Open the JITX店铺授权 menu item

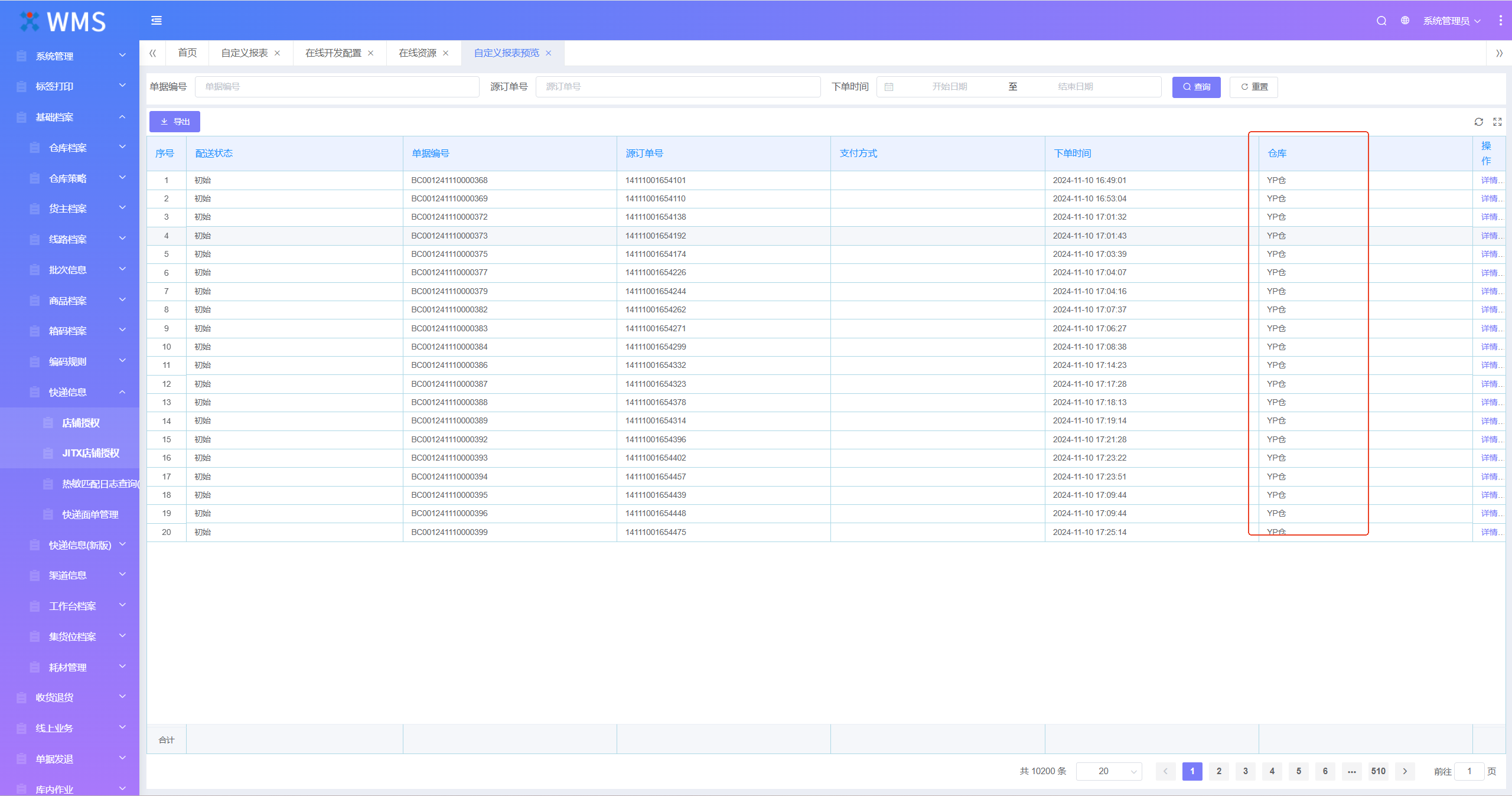coord(70,453)
